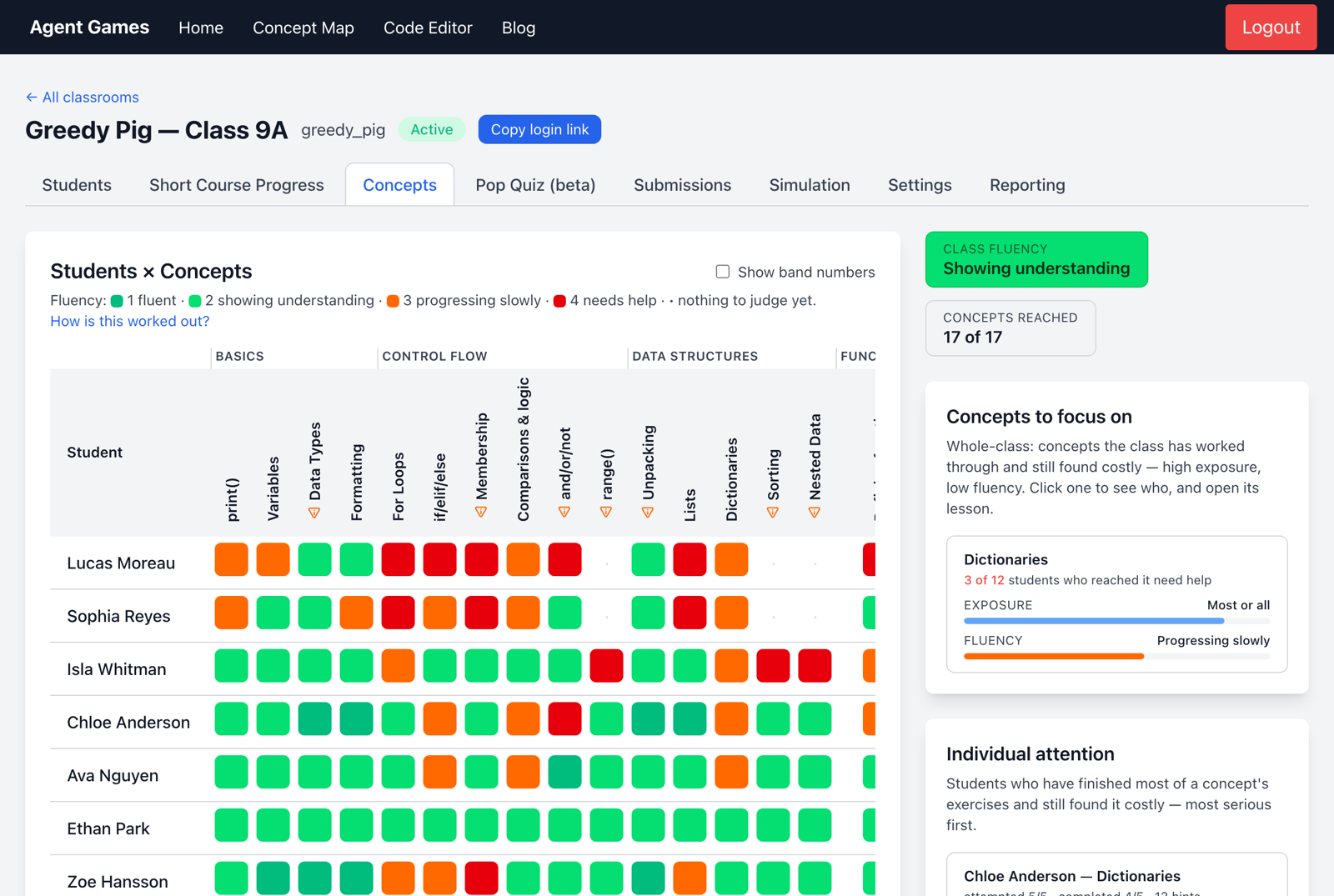Switch to the Pop Quiz (beta) tab
This screenshot has width=1334, height=896.
[x=535, y=185]
